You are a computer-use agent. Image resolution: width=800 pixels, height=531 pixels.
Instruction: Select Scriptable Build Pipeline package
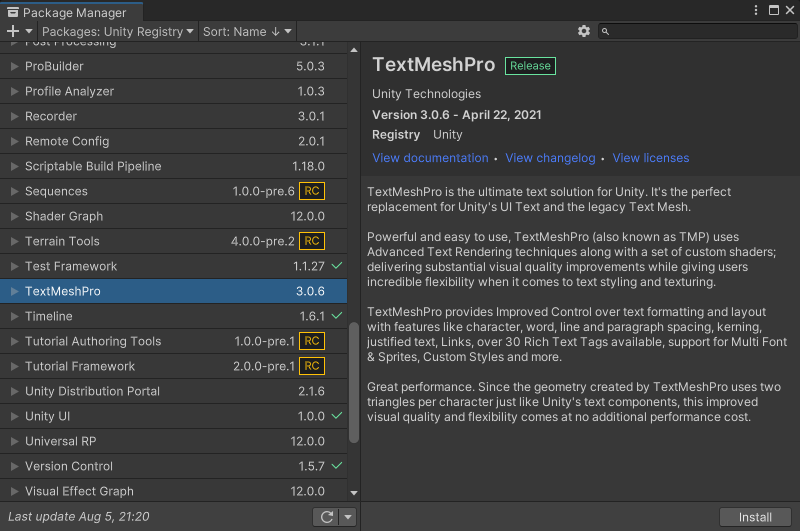coord(173,166)
